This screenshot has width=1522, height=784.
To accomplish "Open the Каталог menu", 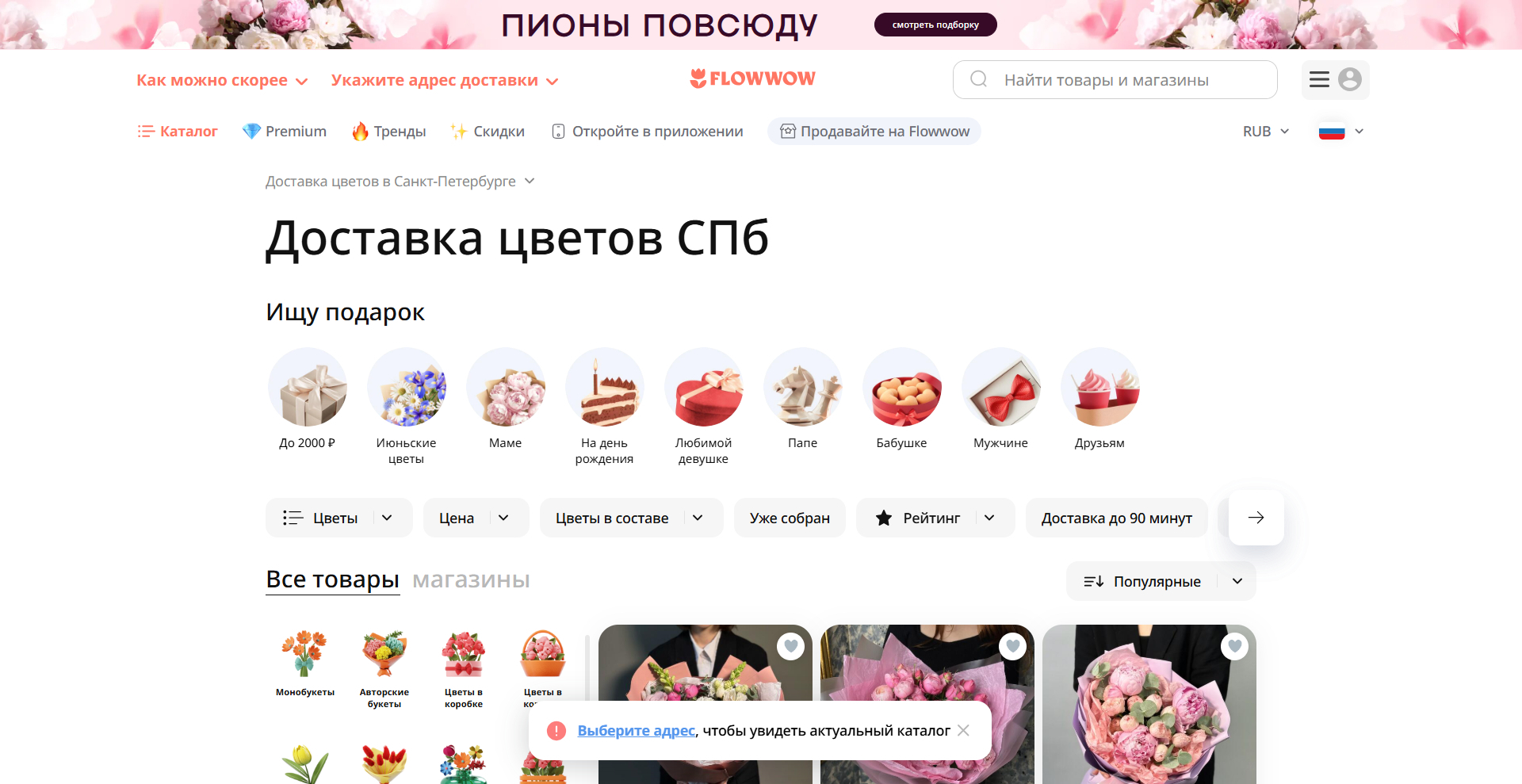I will tap(178, 132).
